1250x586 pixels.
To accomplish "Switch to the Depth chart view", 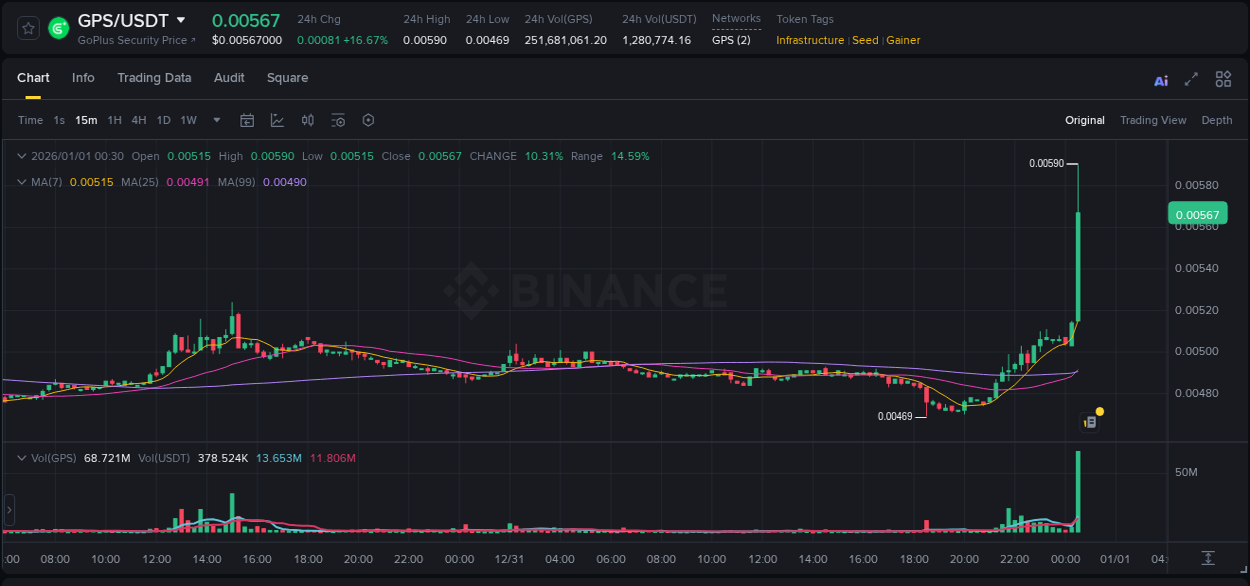I will click(x=1217, y=120).
